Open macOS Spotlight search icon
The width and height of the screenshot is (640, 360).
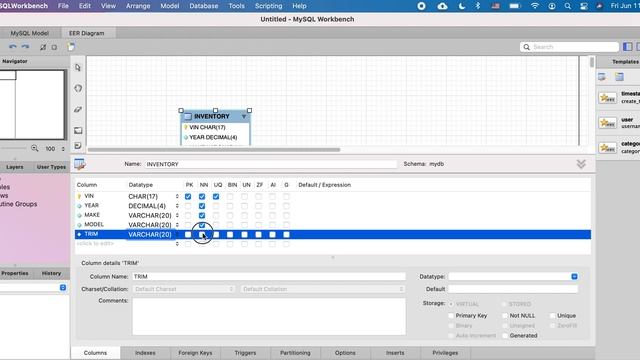(568, 6)
